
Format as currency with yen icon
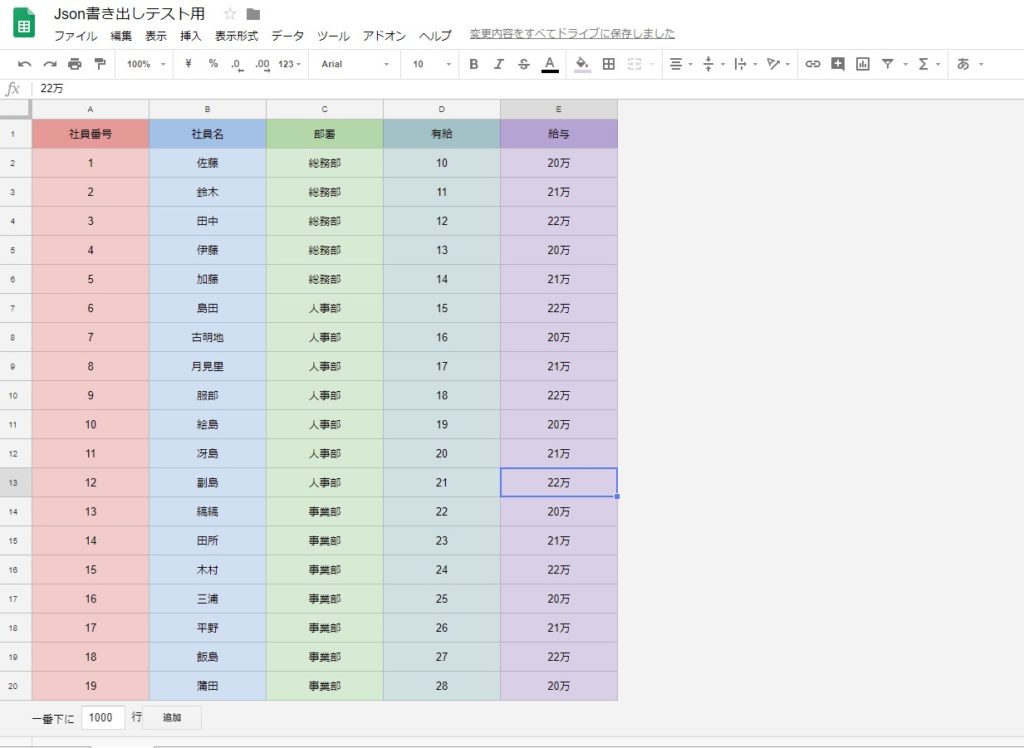pos(188,64)
